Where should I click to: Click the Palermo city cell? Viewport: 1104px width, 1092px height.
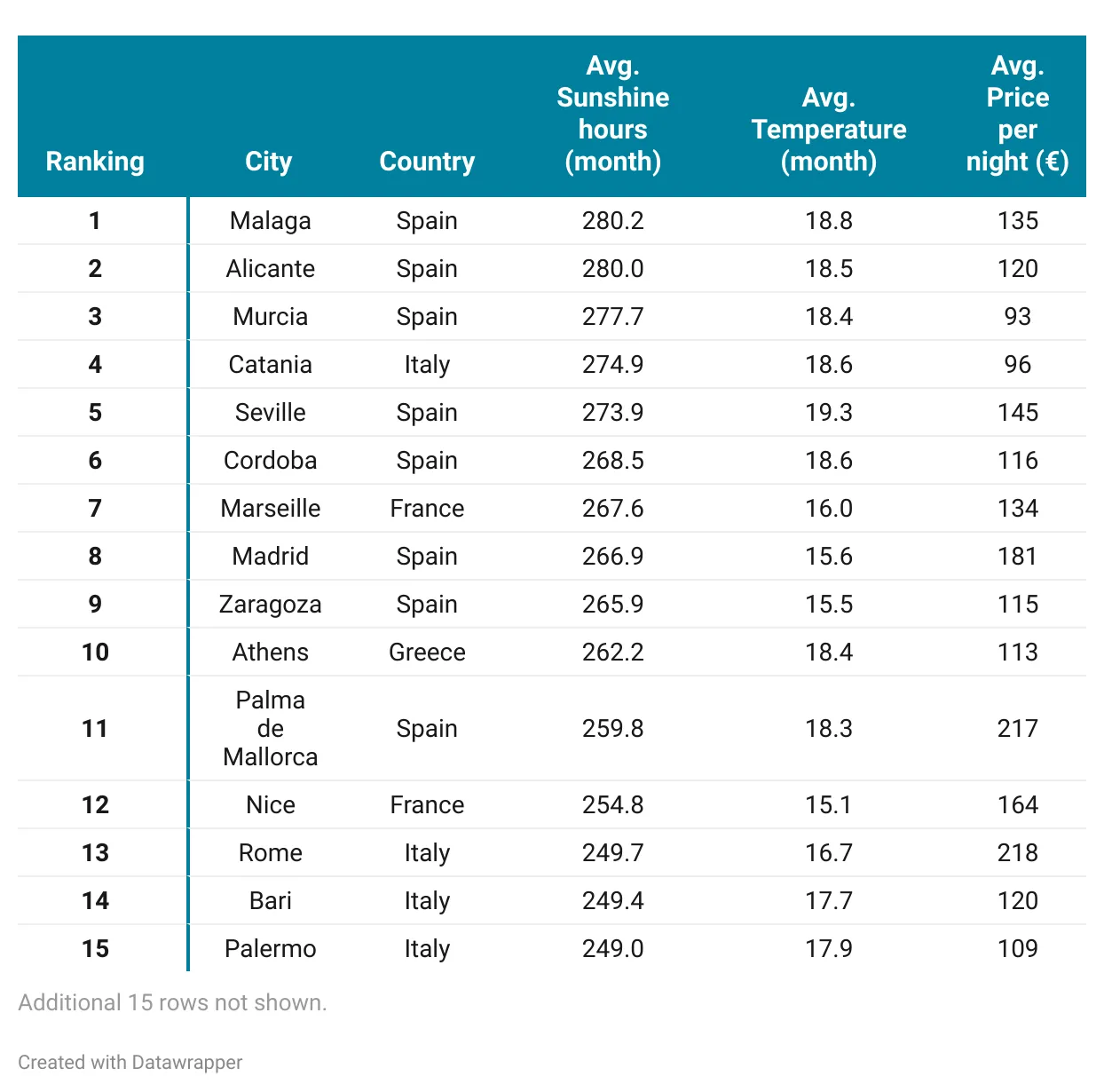pos(270,949)
